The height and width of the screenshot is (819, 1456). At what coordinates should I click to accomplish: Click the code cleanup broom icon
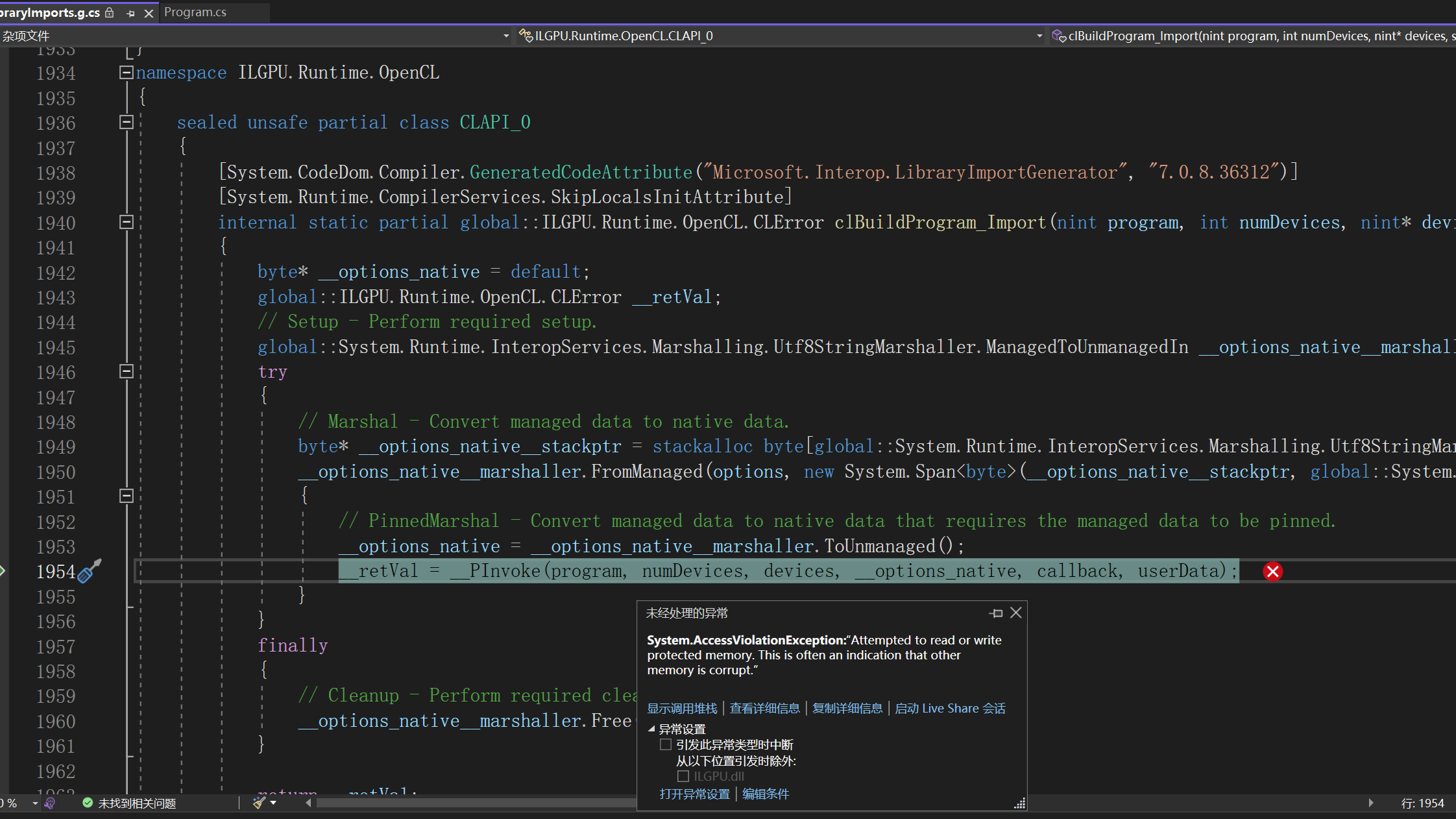[x=259, y=803]
